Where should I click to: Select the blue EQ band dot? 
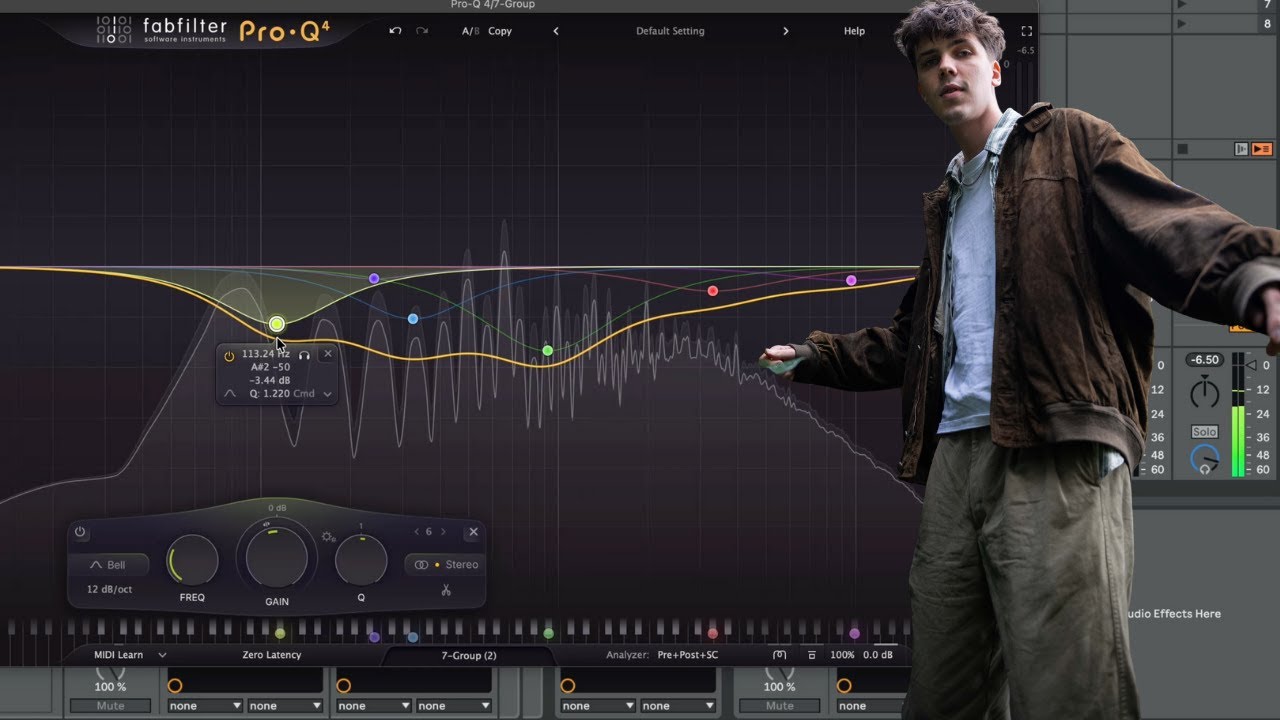click(413, 318)
